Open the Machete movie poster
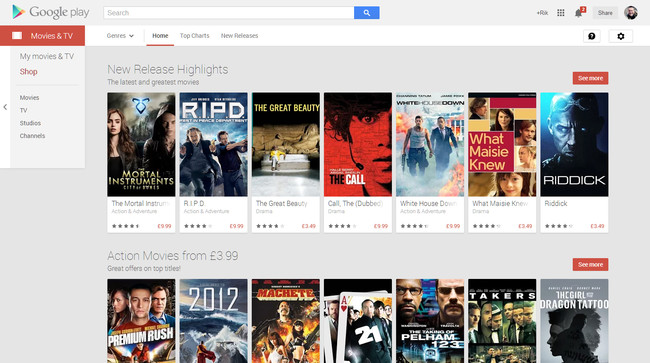Screen dimensions: 650x363 (286, 321)
